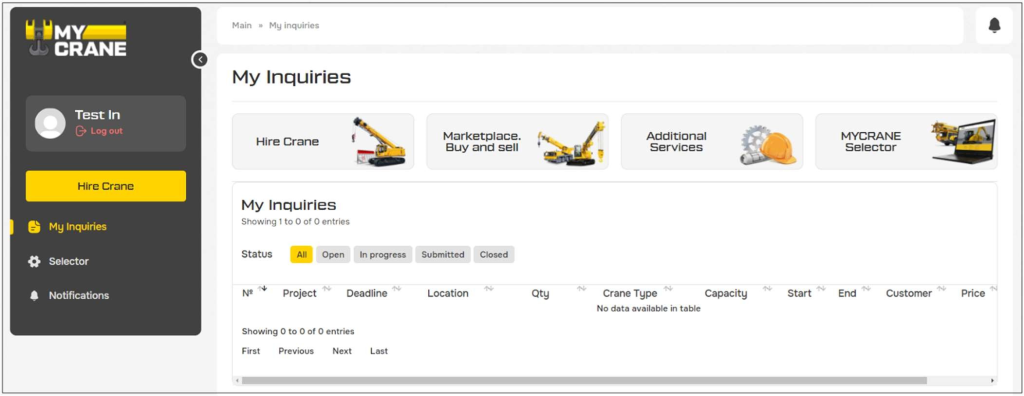The width and height of the screenshot is (1024, 396).
Task: Click the yellow Hire Crane button
Action: 106,186
